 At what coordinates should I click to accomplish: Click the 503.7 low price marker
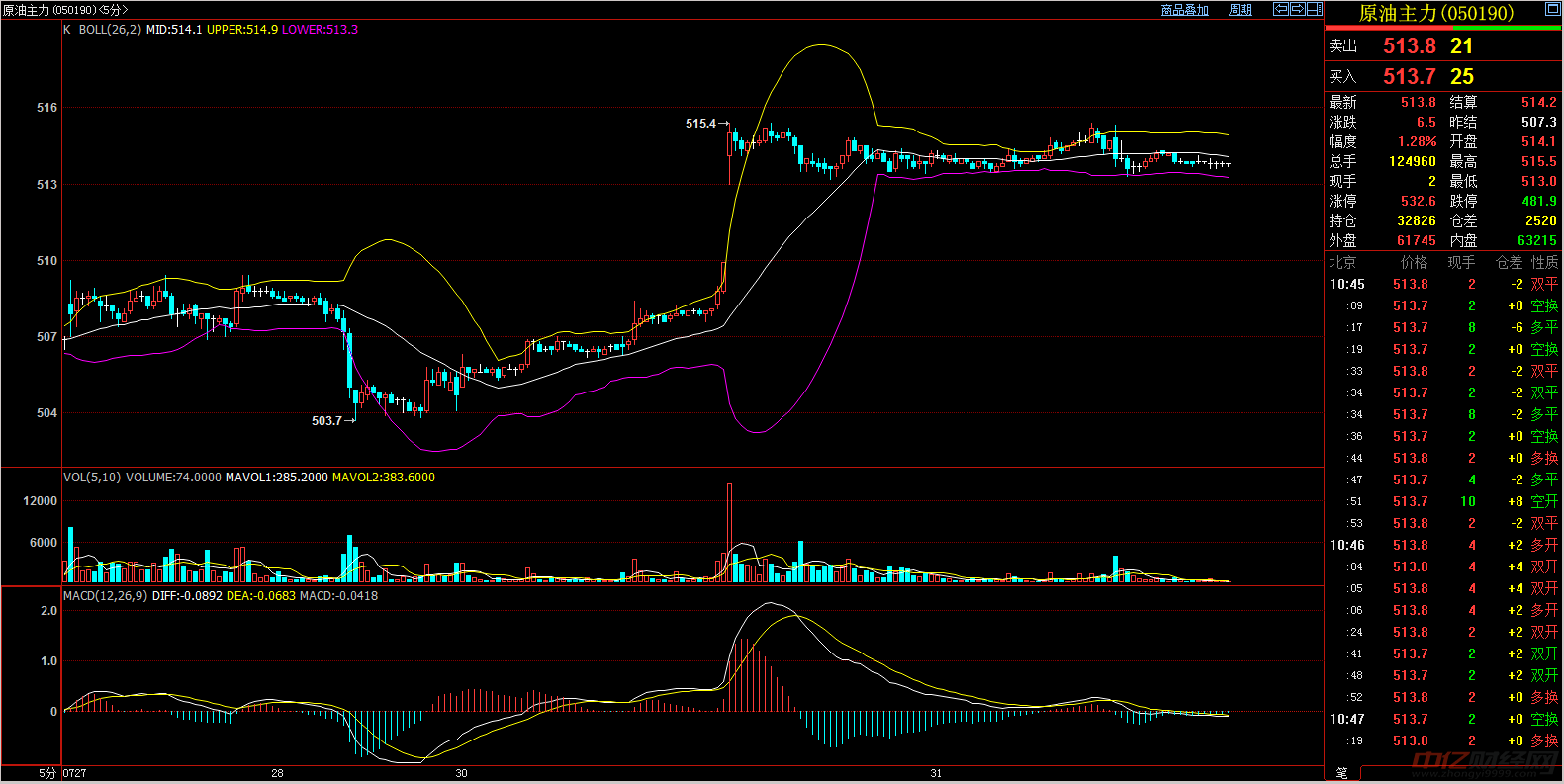tap(326, 421)
